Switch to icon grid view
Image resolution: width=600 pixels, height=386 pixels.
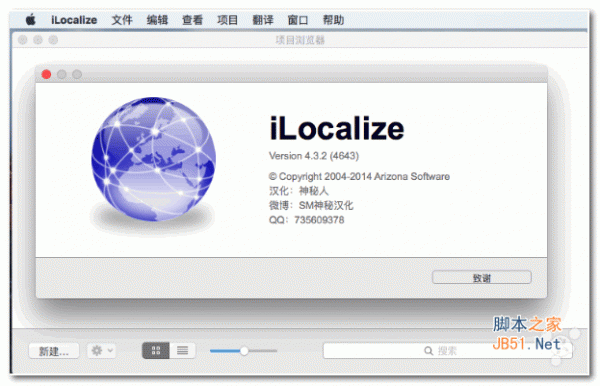[156, 350]
